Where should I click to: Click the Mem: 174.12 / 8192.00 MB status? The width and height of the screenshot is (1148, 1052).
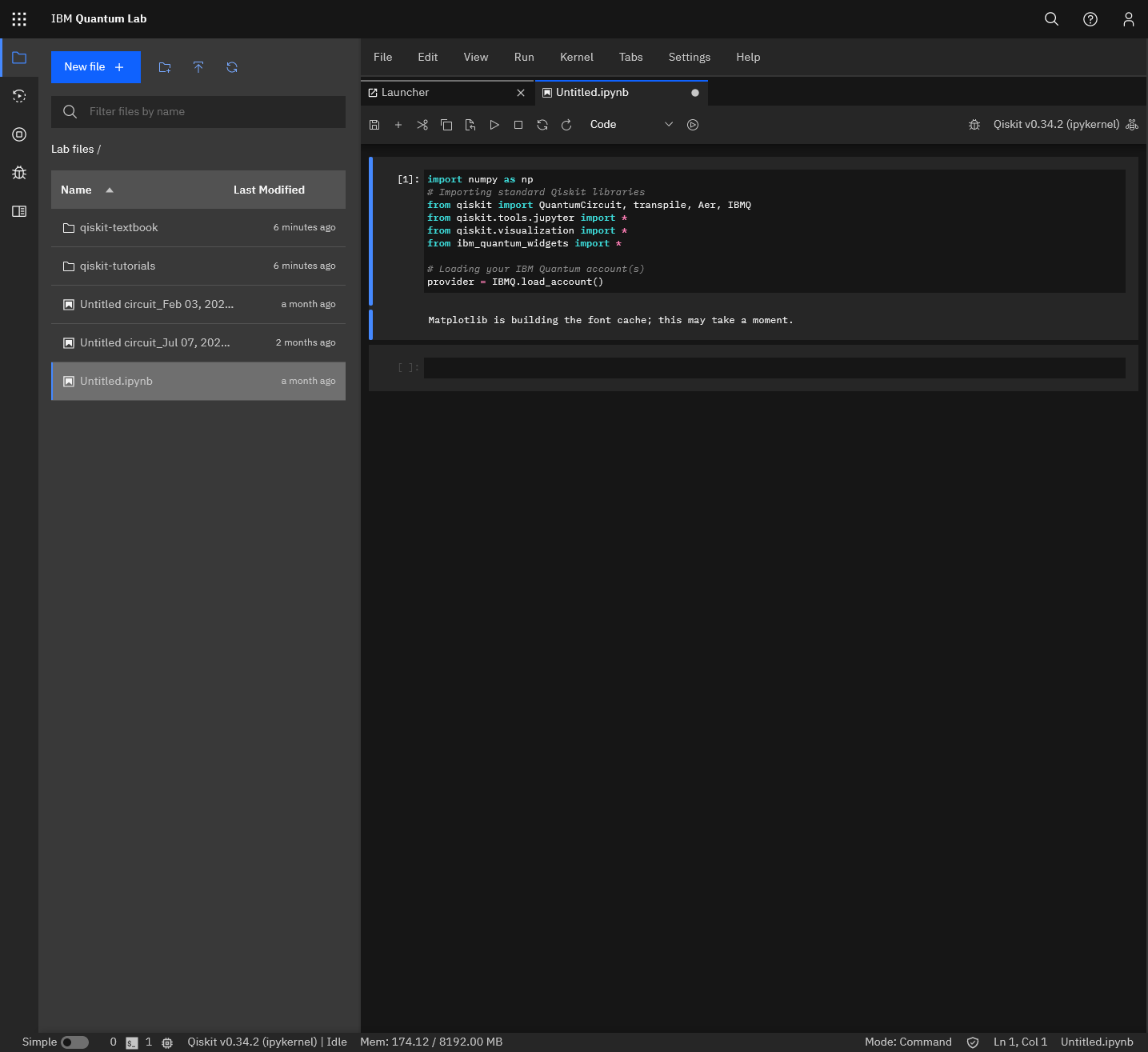(431, 1042)
